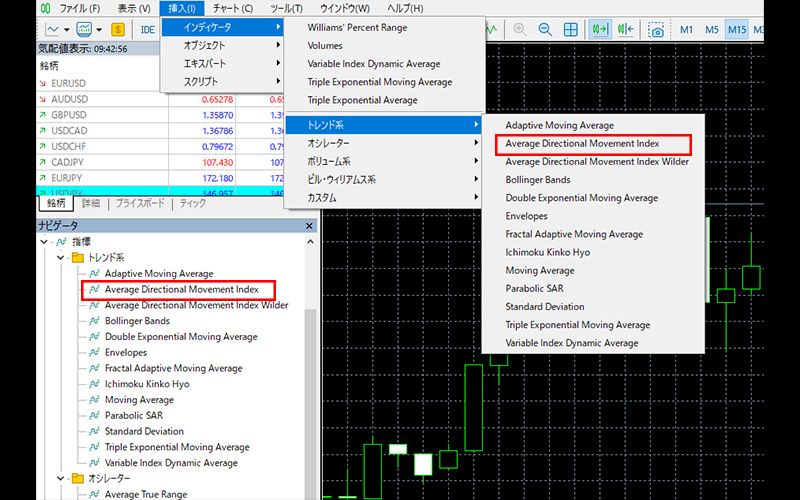
Task: Open the ヘルプ(H) menu
Action: click(405, 8)
